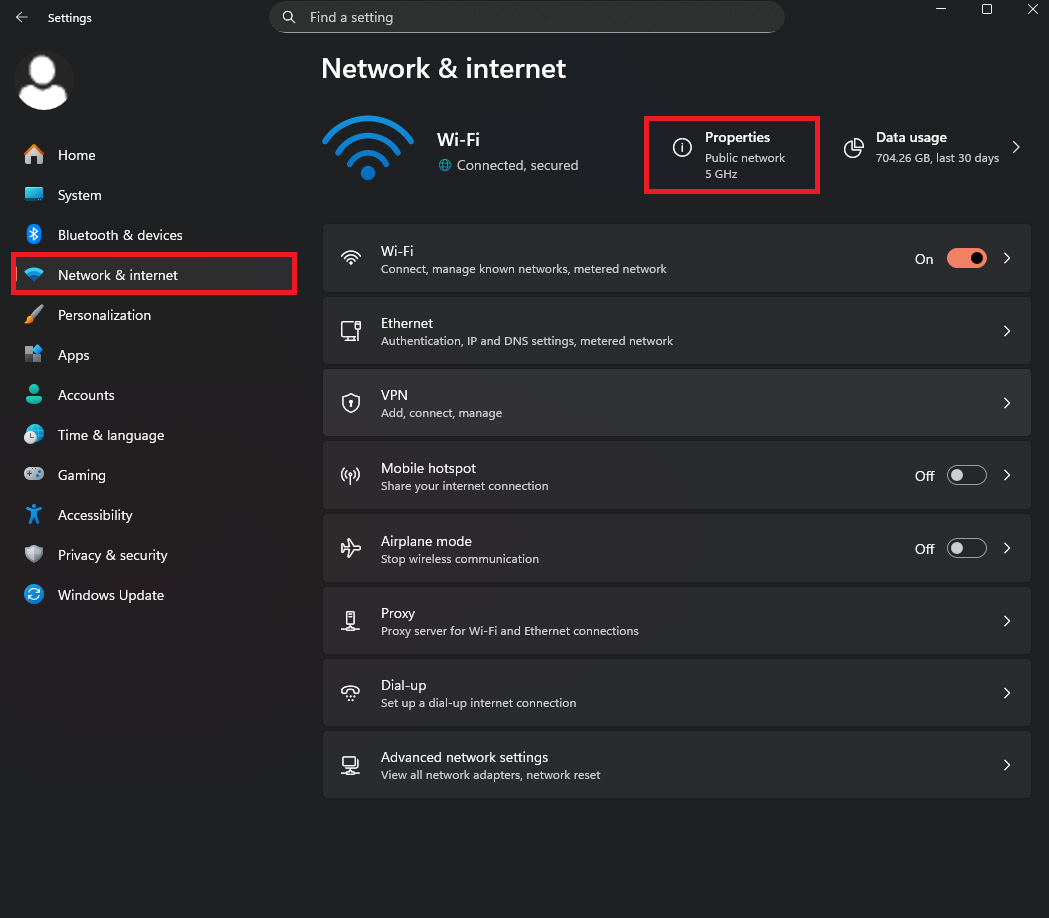Image resolution: width=1049 pixels, height=918 pixels.
Task: Click the Airplane mode plane icon
Action: [x=351, y=548]
